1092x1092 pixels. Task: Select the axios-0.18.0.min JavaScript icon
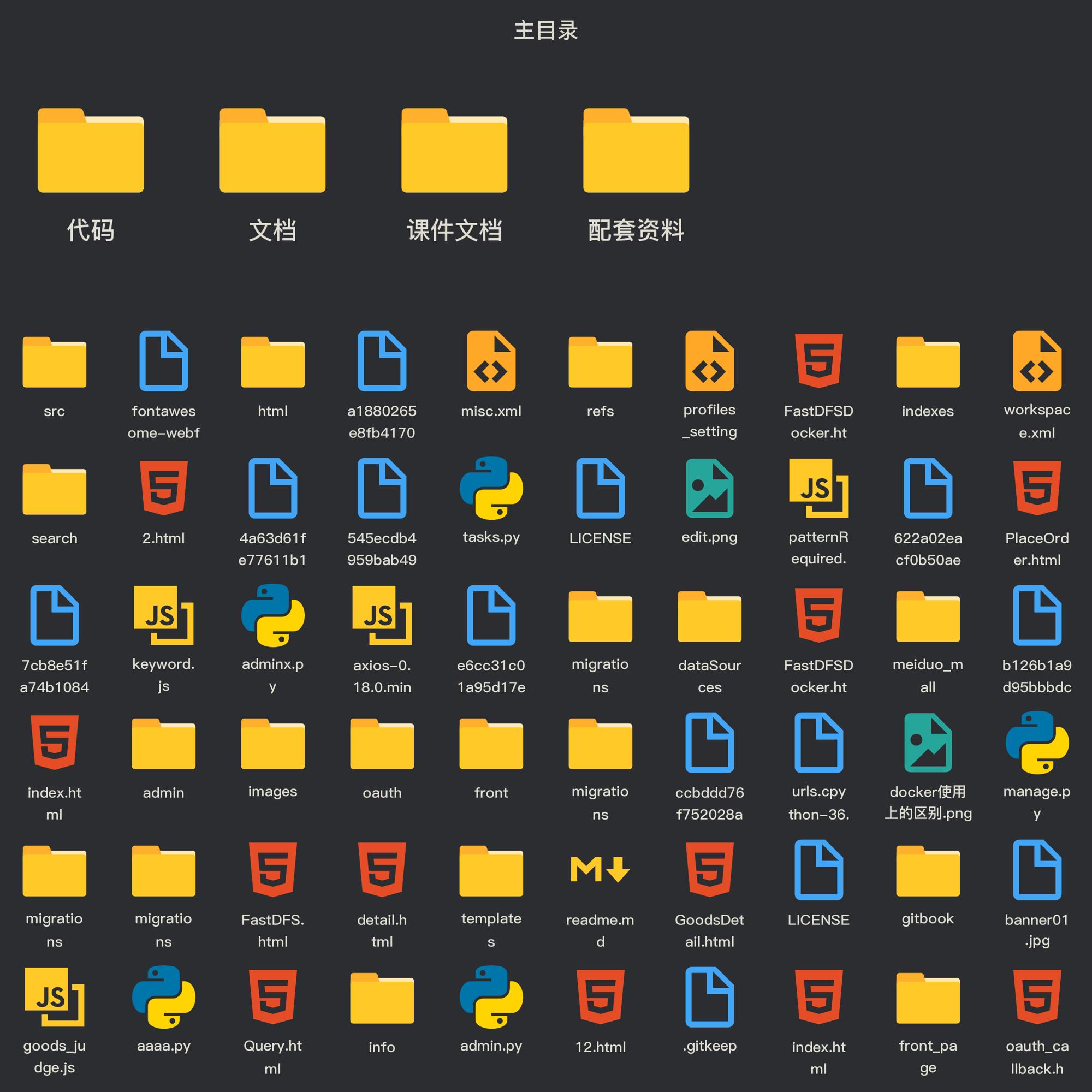382,615
